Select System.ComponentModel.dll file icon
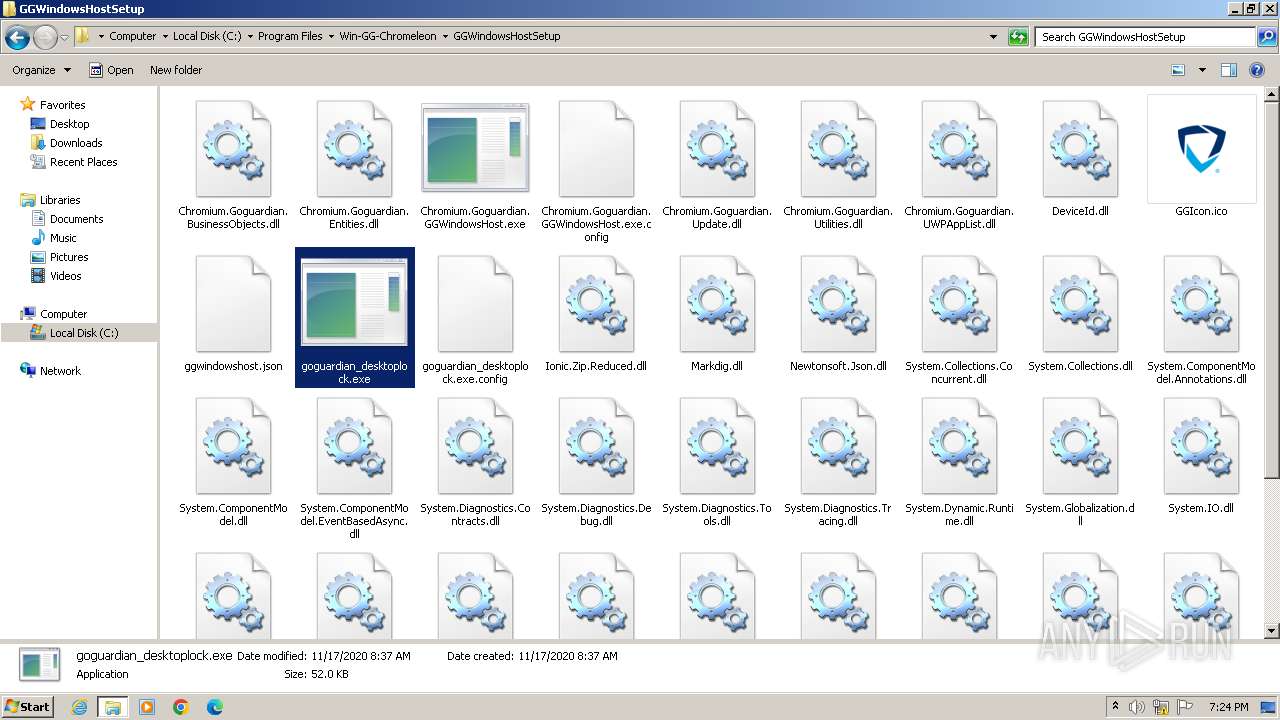The height and width of the screenshot is (720, 1280). 233,445
